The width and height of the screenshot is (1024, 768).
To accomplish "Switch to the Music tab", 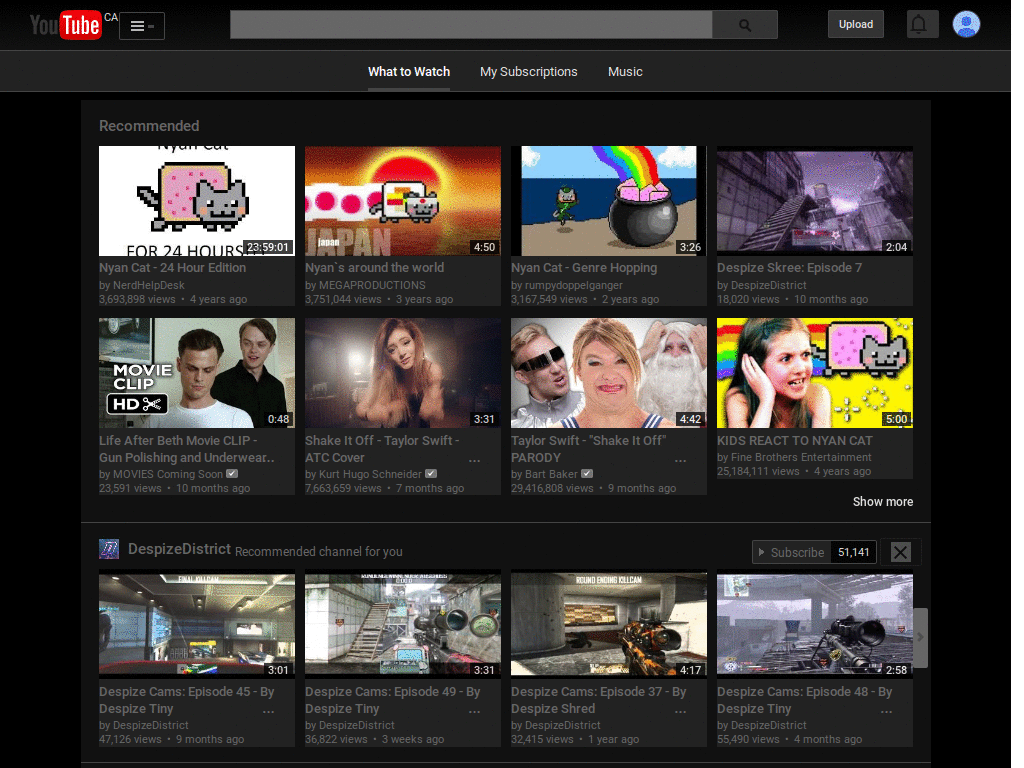I will coord(625,72).
